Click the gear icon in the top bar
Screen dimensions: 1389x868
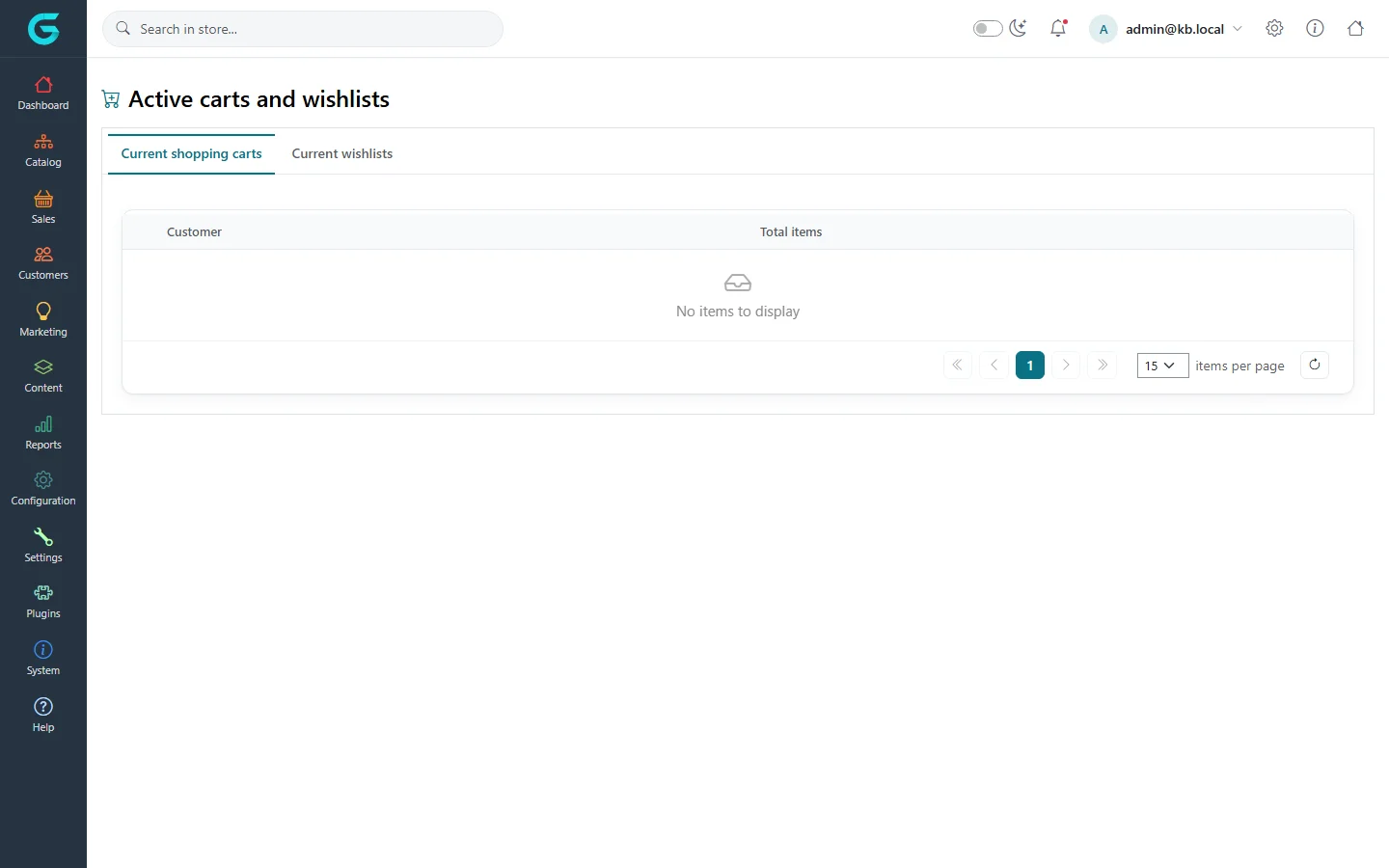[1274, 28]
